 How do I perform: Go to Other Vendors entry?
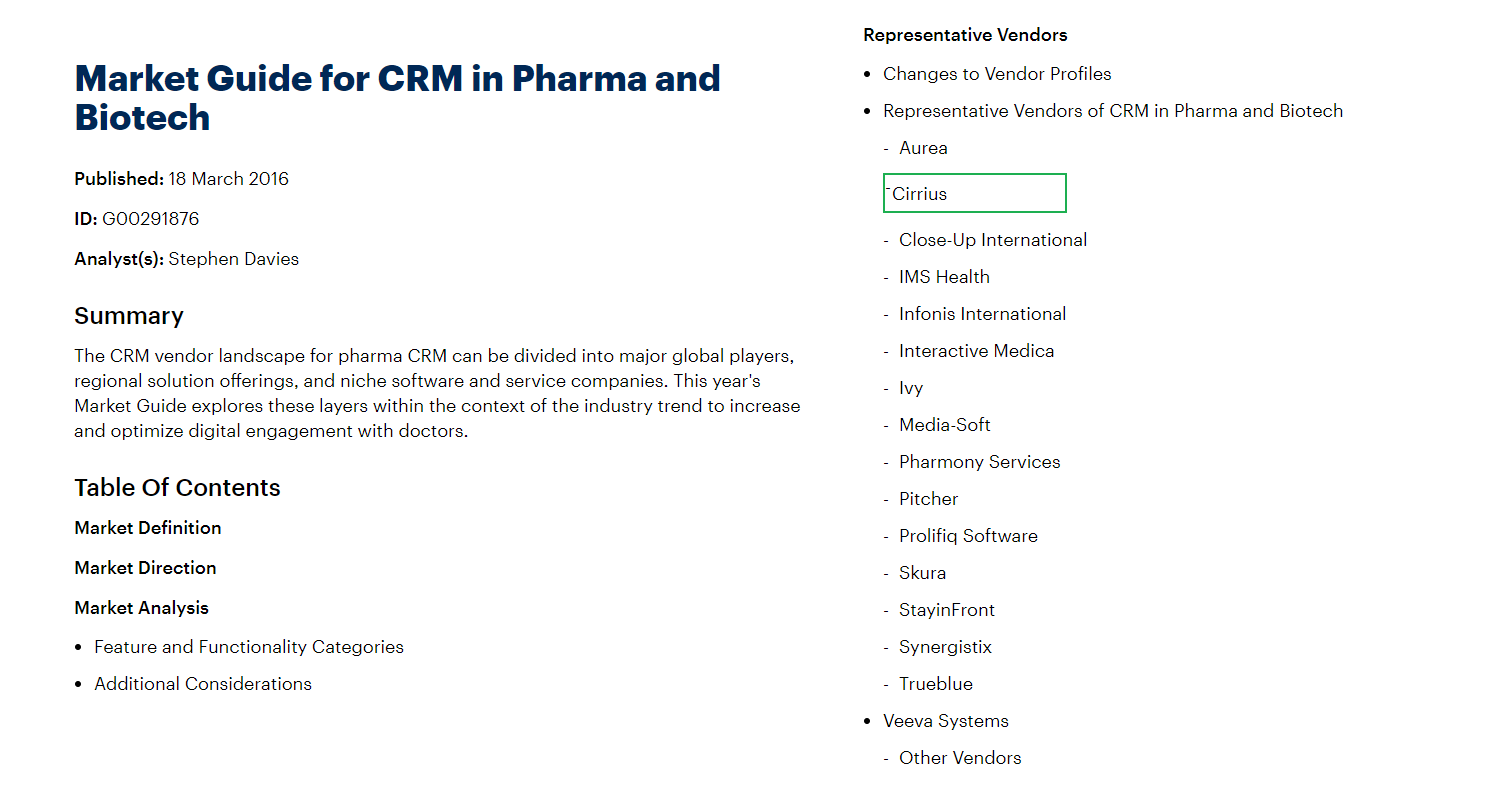click(960, 758)
